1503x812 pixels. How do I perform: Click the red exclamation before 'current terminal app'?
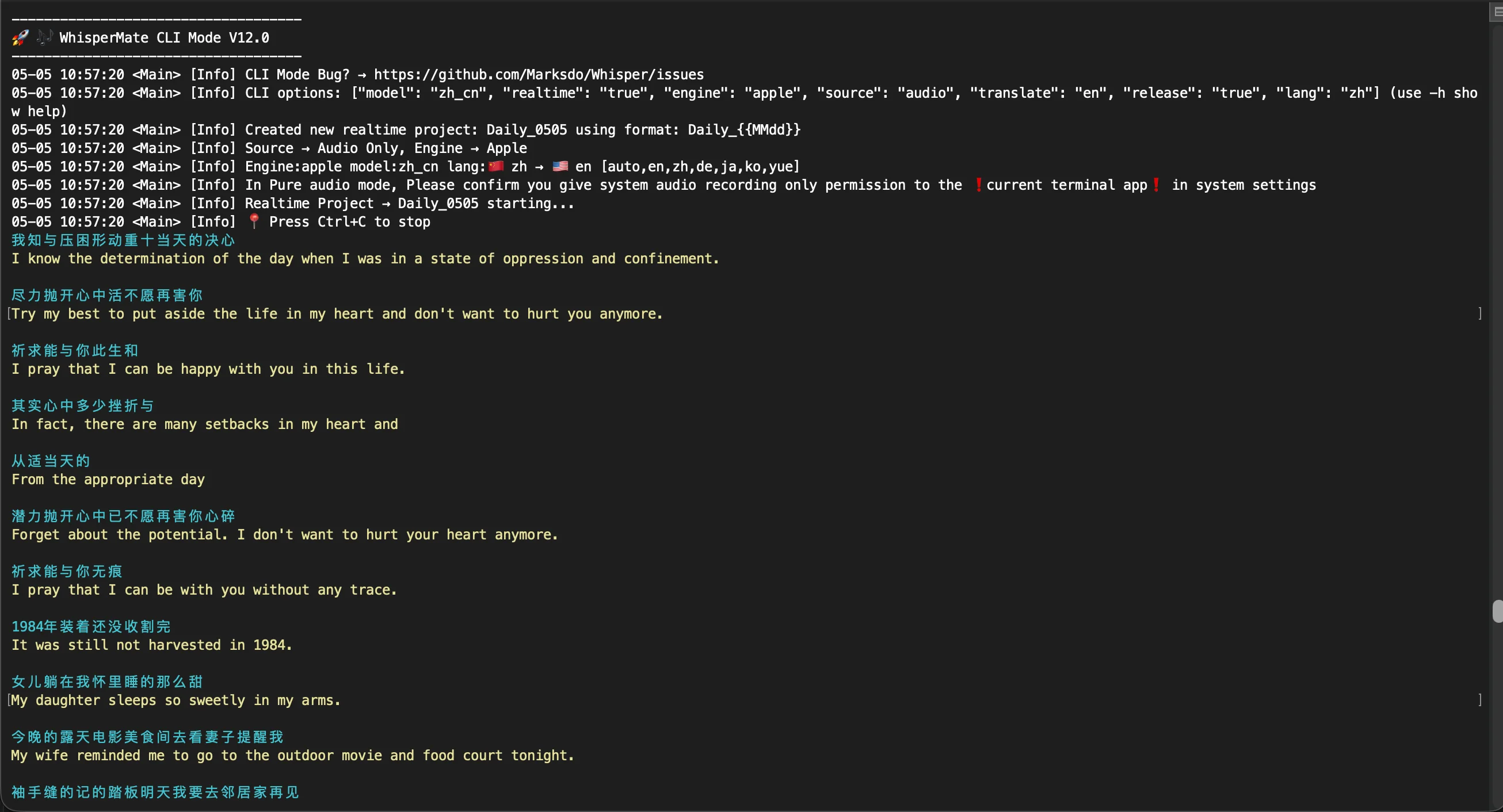click(x=978, y=185)
